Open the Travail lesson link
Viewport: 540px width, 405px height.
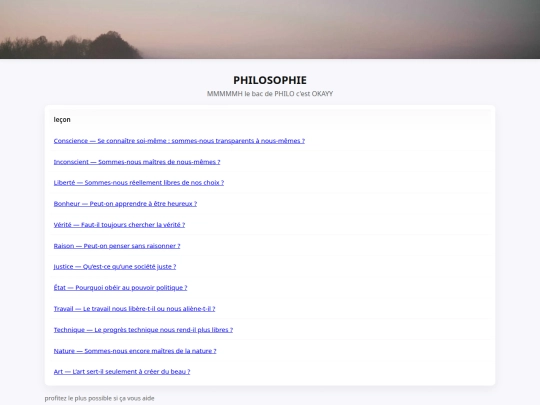click(134, 309)
